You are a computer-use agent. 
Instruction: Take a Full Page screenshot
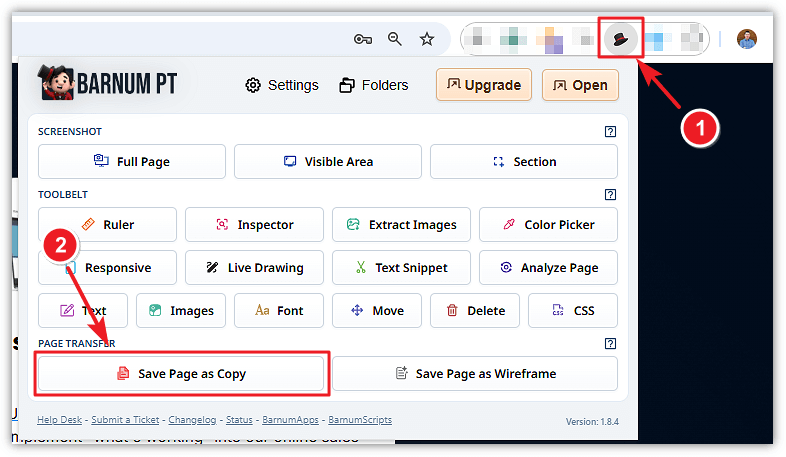coord(132,161)
